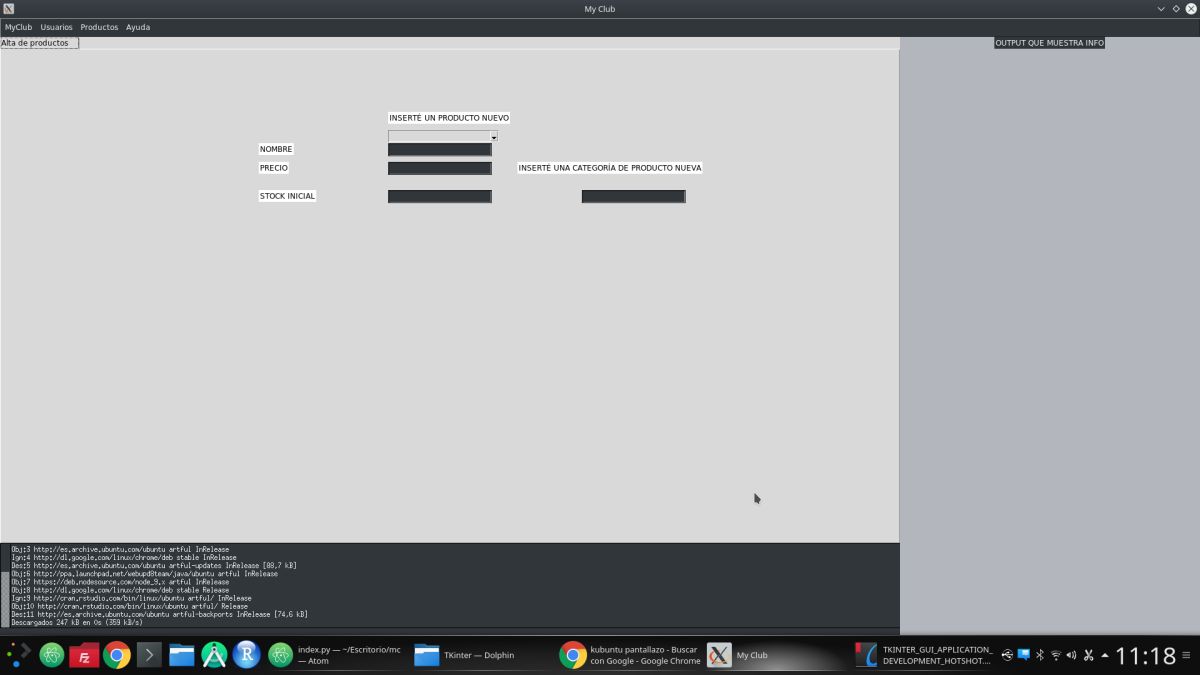The height and width of the screenshot is (675, 1200).
Task: Click the NOMBRE input field
Action: tap(440, 149)
